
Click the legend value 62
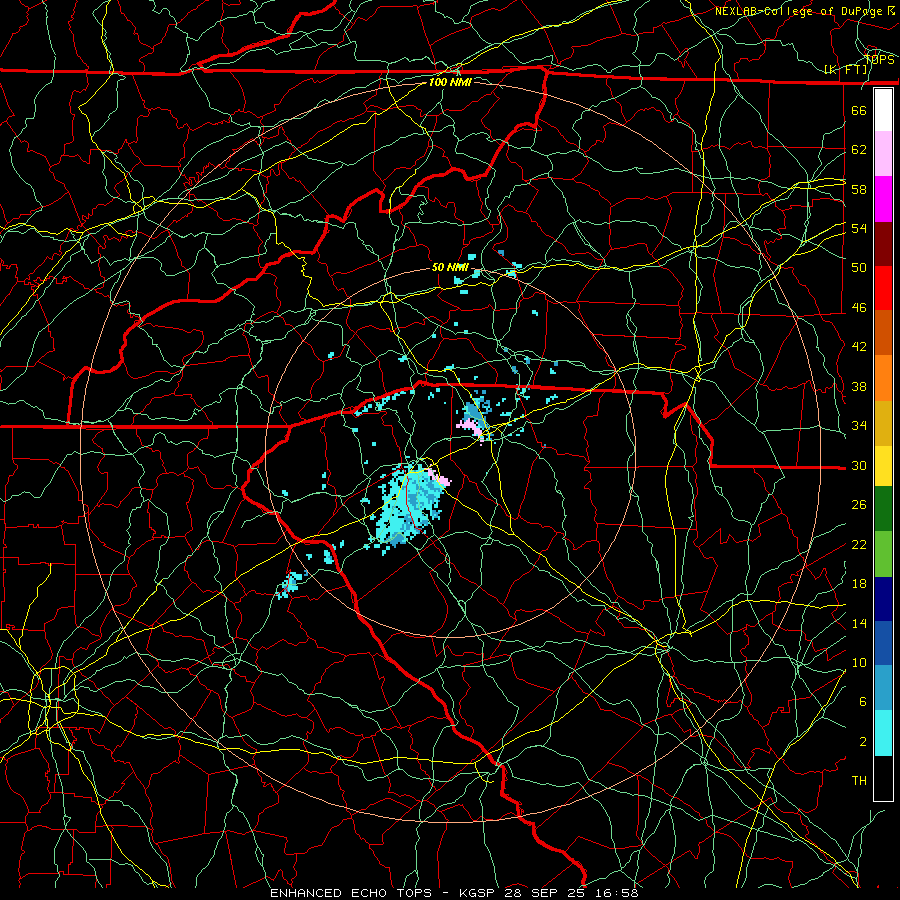859,150
